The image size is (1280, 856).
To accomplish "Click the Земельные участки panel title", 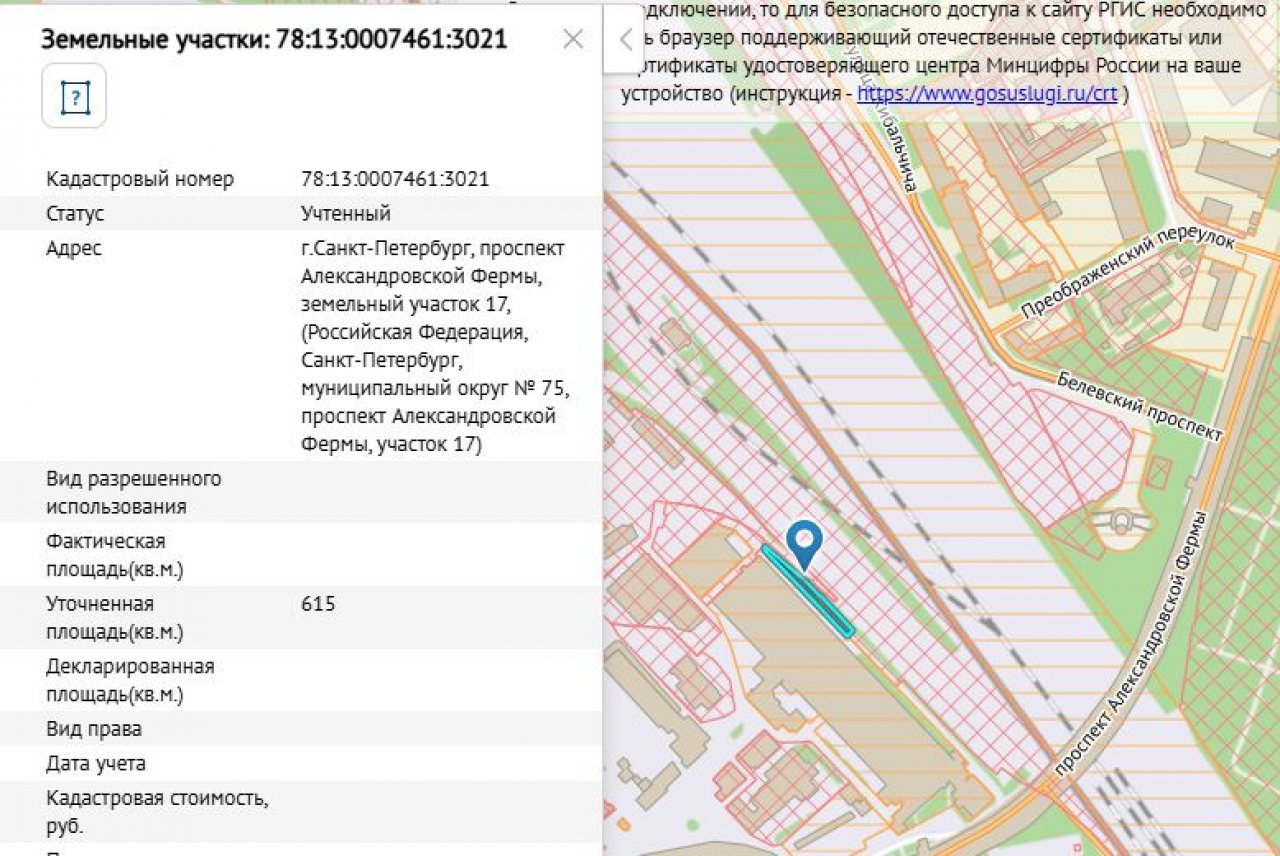I will click(x=273, y=39).
